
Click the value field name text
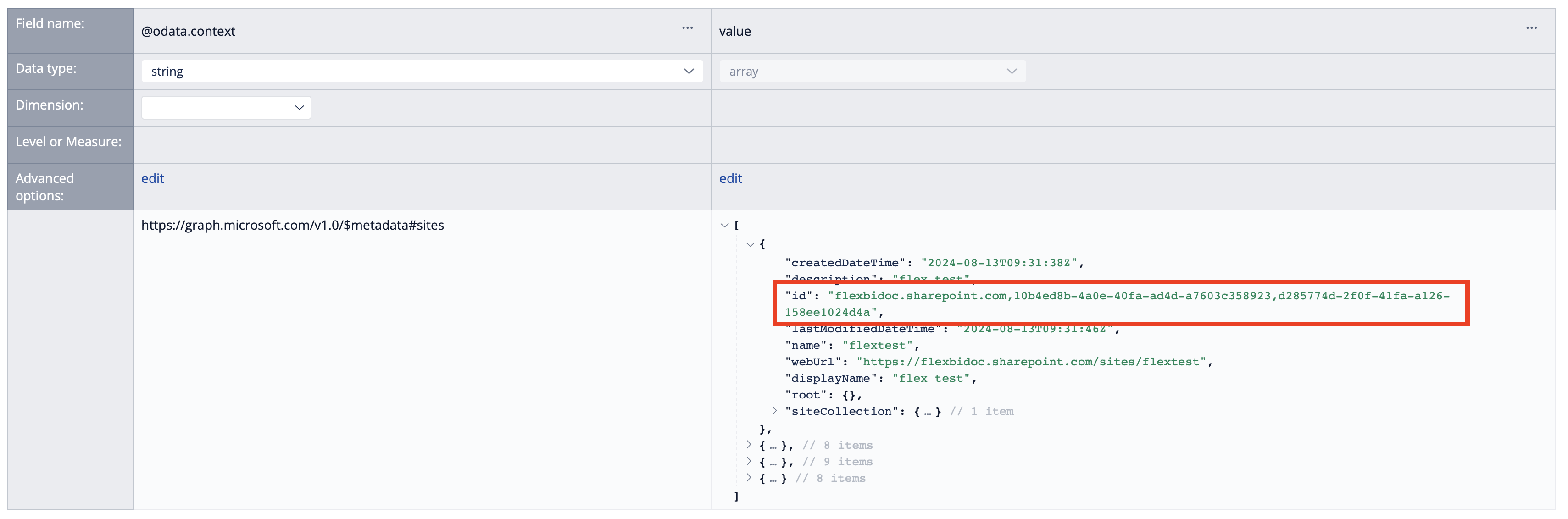click(735, 32)
